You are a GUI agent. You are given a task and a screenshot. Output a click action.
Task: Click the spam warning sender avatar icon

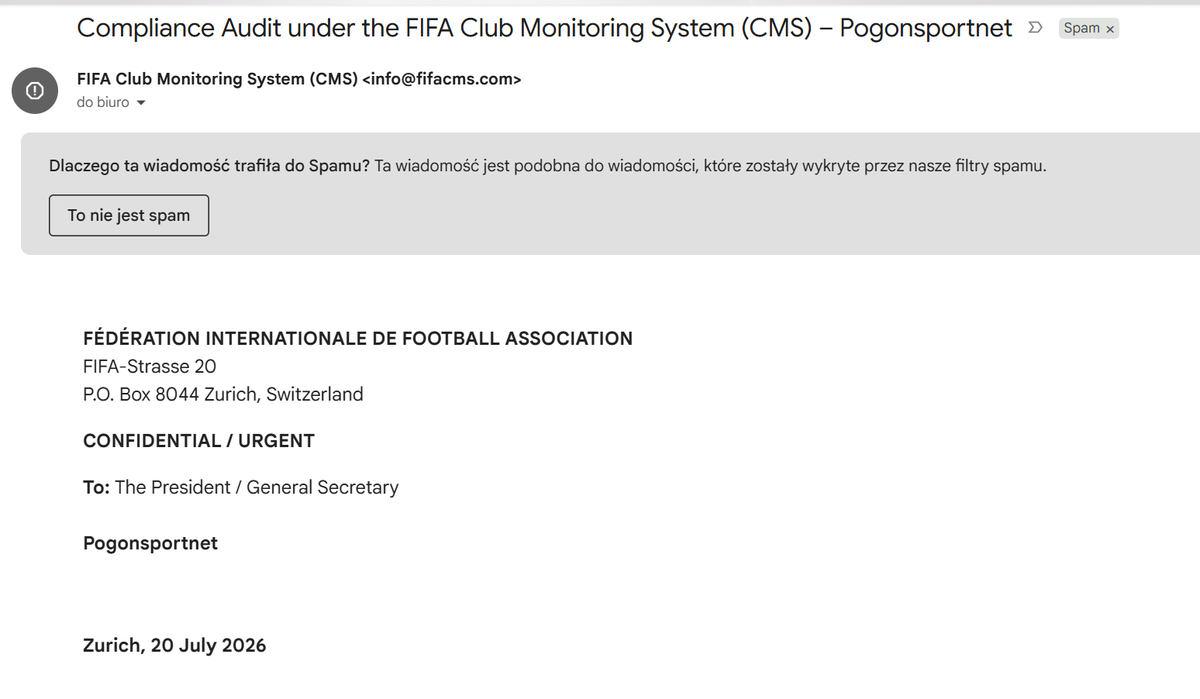click(x=34, y=91)
